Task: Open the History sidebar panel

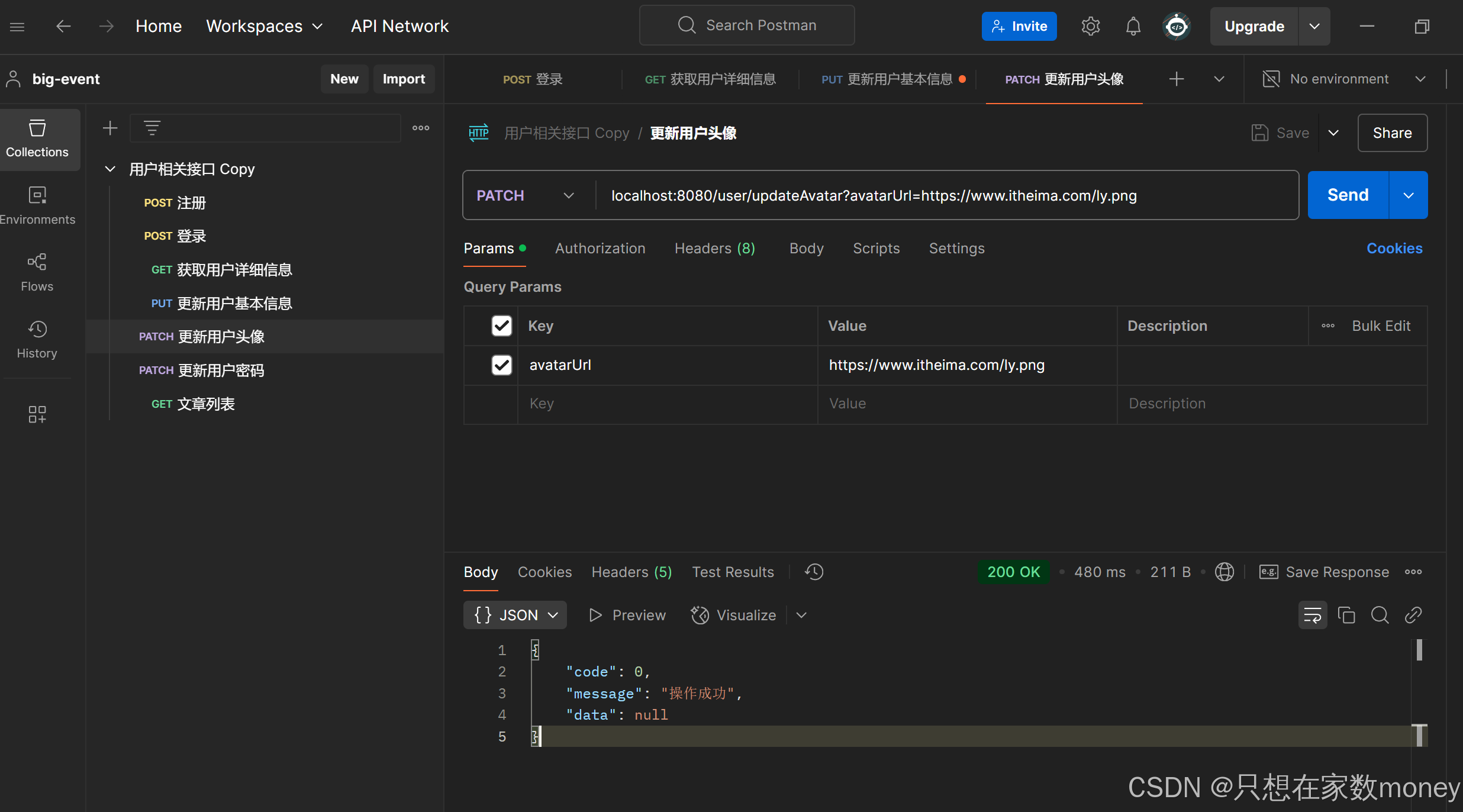Action: (37, 340)
